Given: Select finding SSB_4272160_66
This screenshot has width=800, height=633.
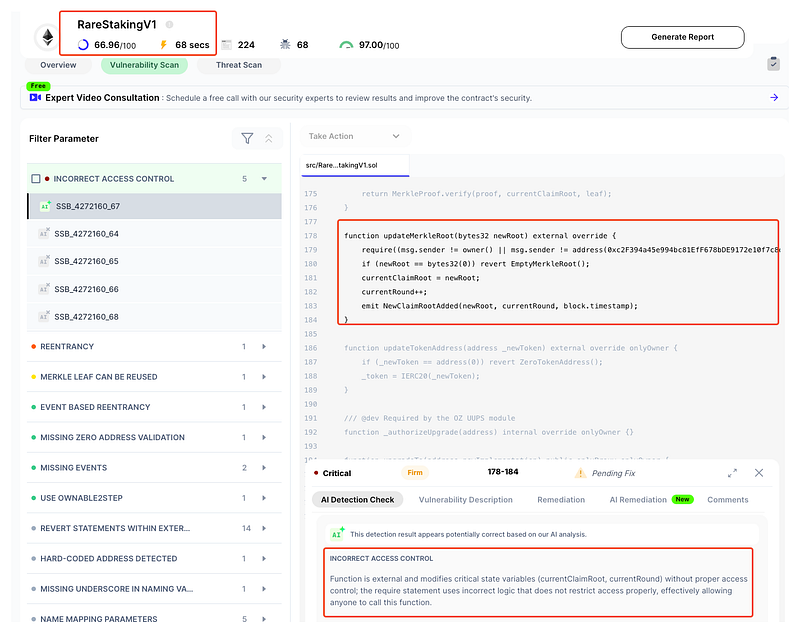Looking at the screenshot, I should pyautogui.click(x=87, y=289).
